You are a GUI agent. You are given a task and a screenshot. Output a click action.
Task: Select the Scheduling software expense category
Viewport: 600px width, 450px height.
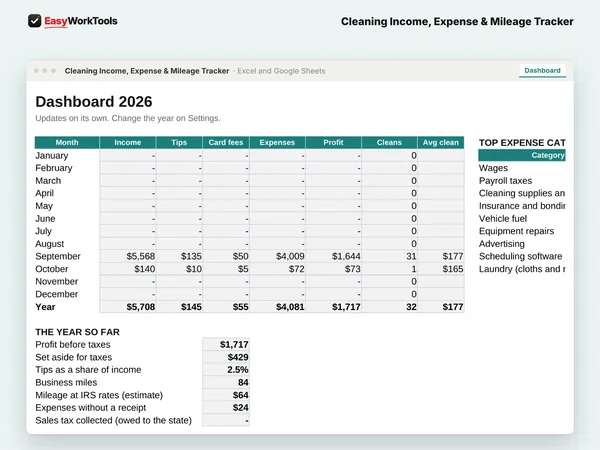coord(520,256)
